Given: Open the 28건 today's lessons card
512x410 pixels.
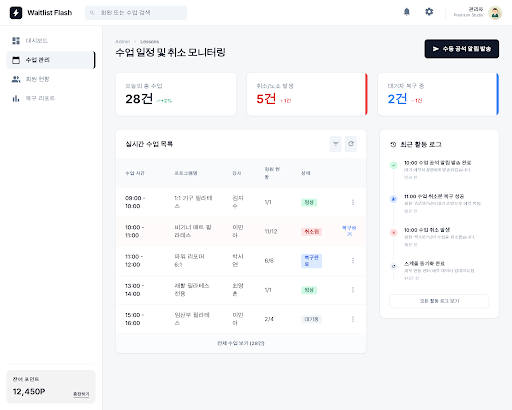Looking at the screenshot, I should pos(176,94).
